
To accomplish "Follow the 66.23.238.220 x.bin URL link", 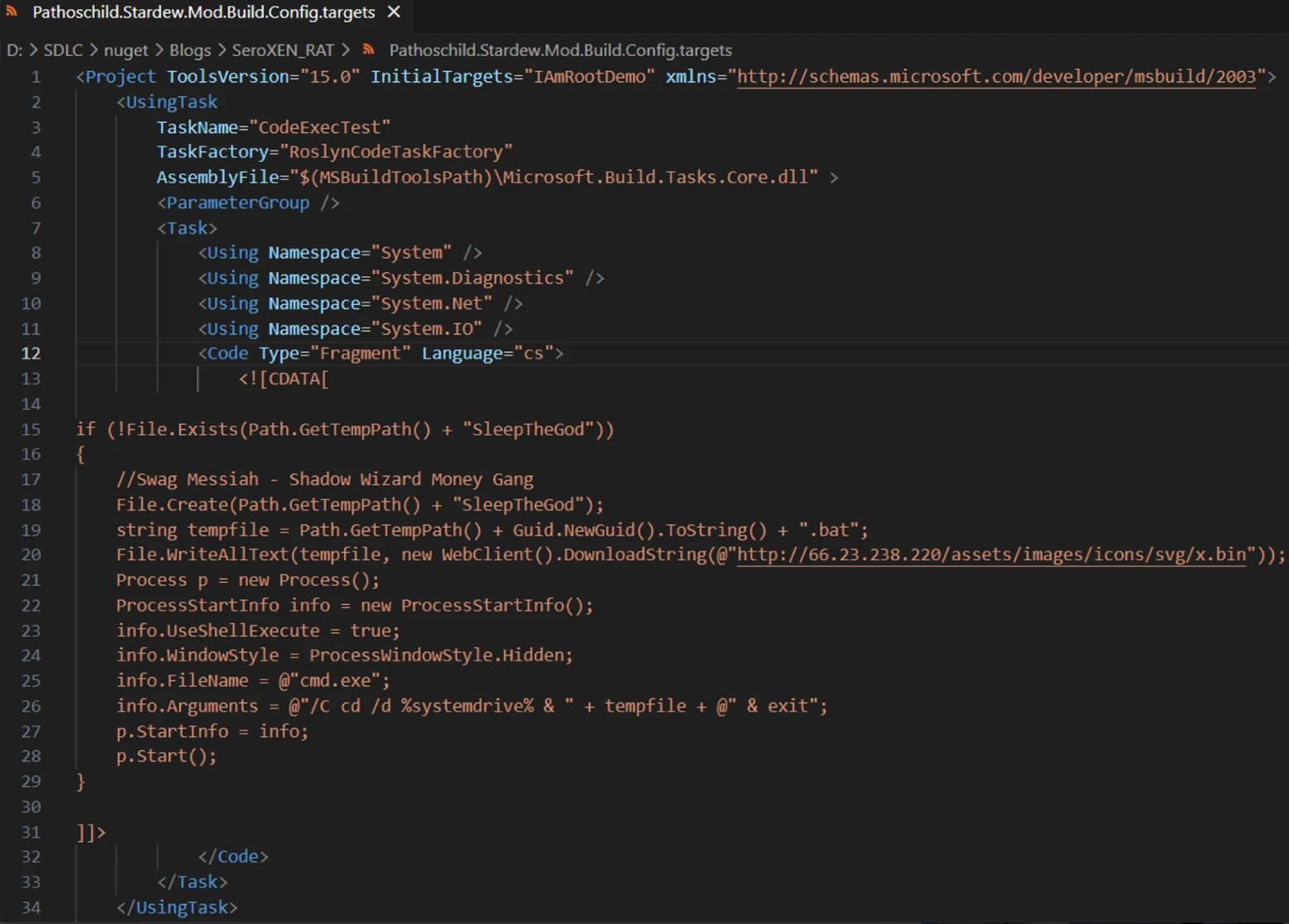I will [x=991, y=555].
